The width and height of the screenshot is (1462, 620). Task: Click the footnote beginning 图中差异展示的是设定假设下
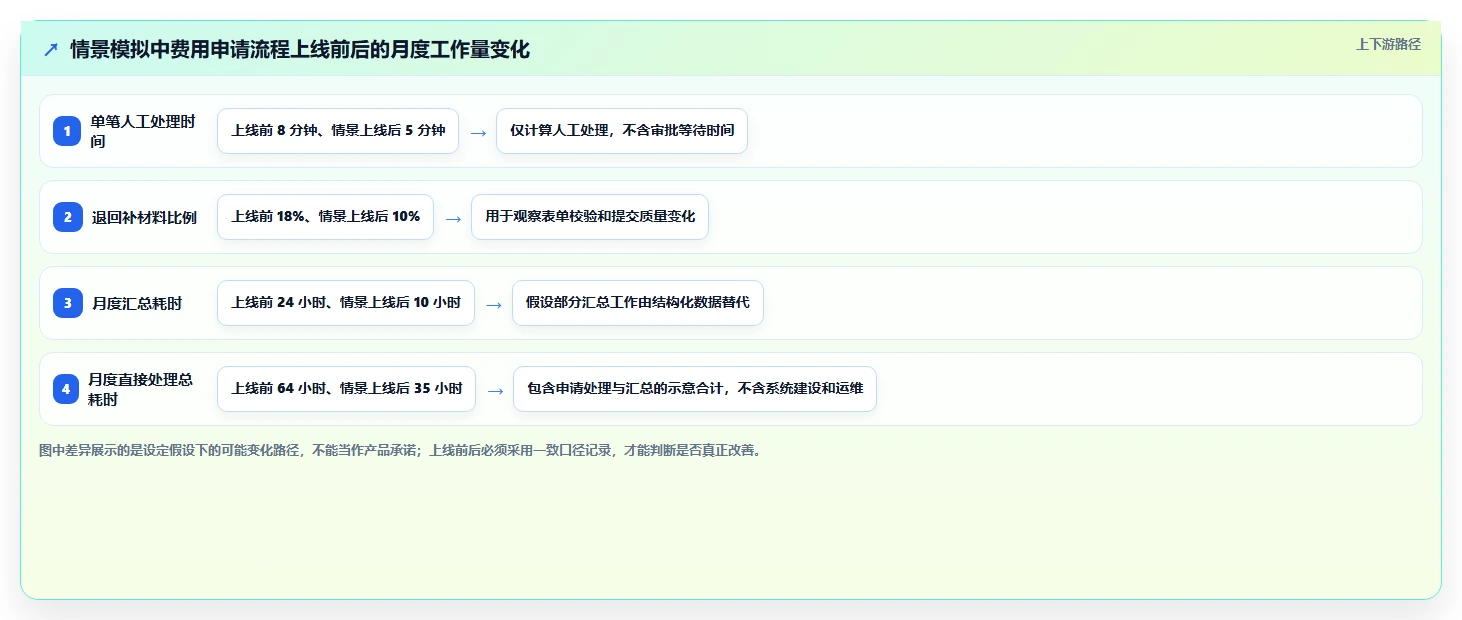(x=402, y=450)
